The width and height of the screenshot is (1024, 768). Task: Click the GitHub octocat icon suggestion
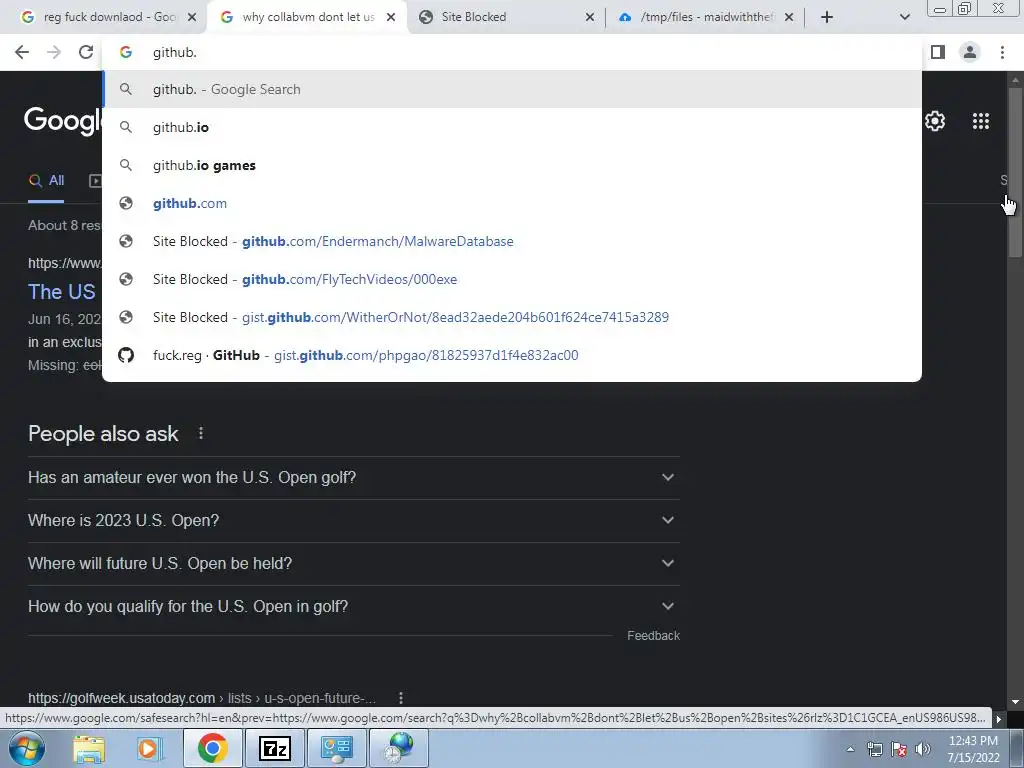[x=126, y=355]
